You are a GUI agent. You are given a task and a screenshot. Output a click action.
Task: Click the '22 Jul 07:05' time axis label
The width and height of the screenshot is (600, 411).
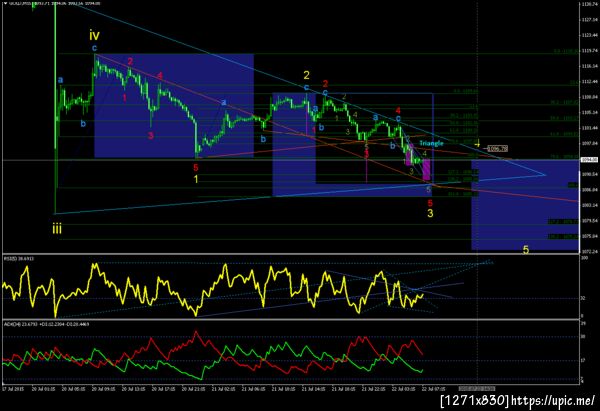432,389
